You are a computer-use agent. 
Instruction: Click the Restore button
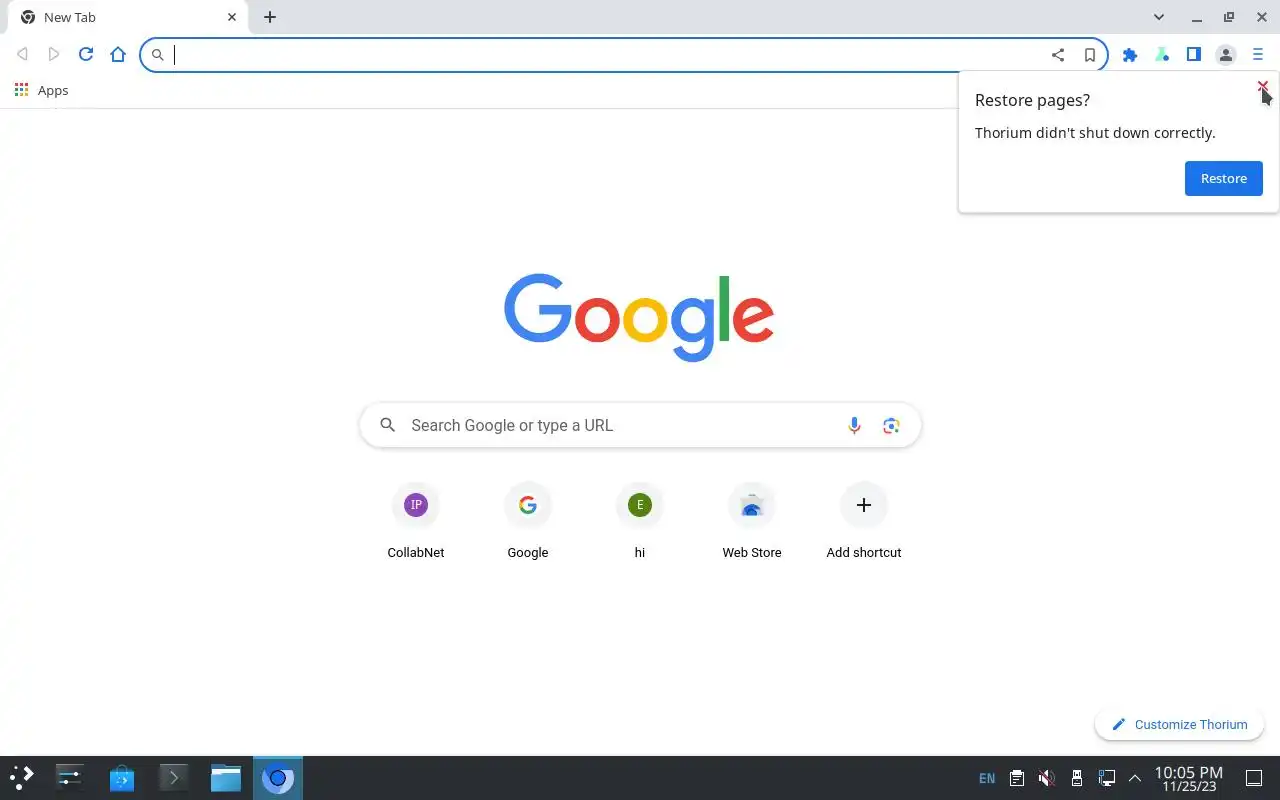pyautogui.click(x=1224, y=178)
